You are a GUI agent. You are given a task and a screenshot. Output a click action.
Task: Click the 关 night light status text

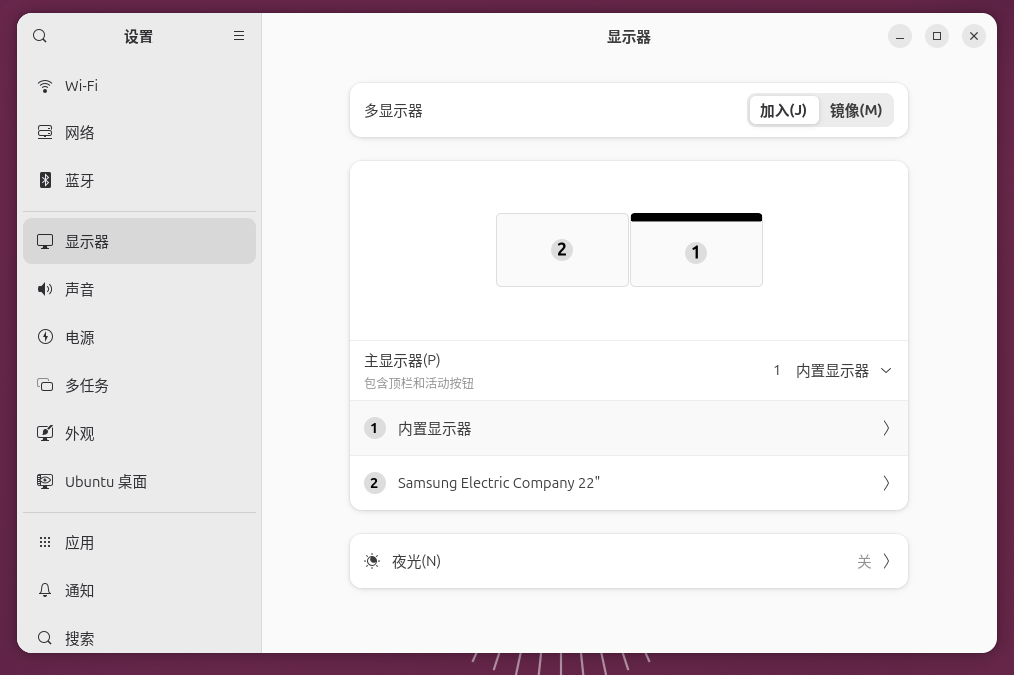[x=864, y=561]
